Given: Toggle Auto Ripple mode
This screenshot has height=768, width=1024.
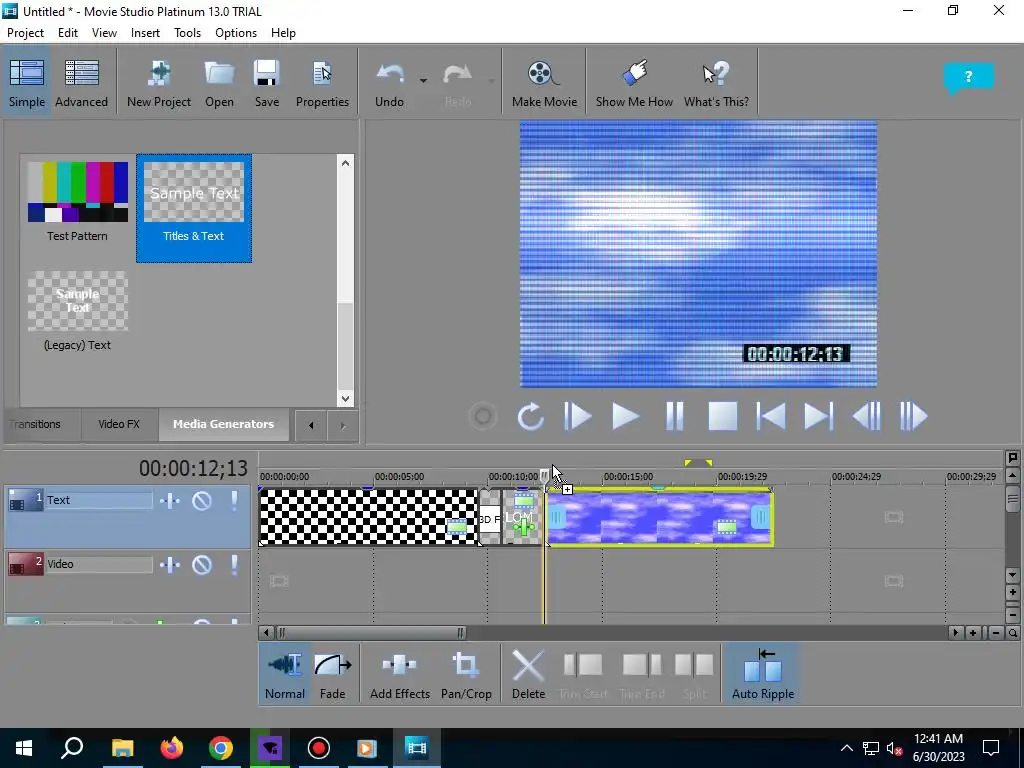Looking at the screenshot, I should (x=763, y=675).
